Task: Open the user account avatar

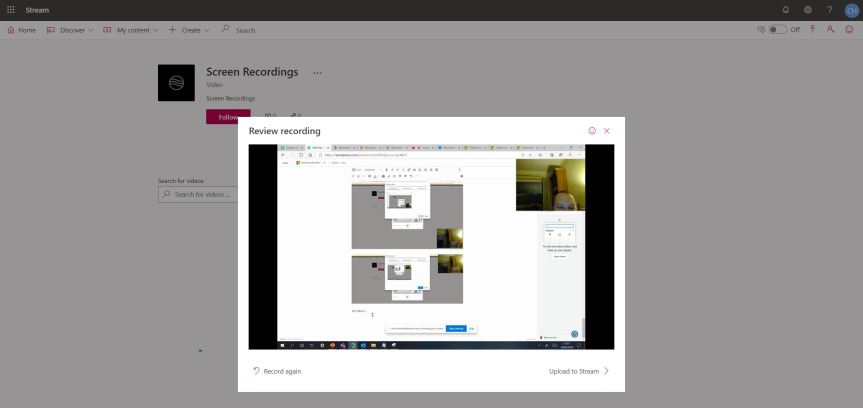Action: coord(851,10)
